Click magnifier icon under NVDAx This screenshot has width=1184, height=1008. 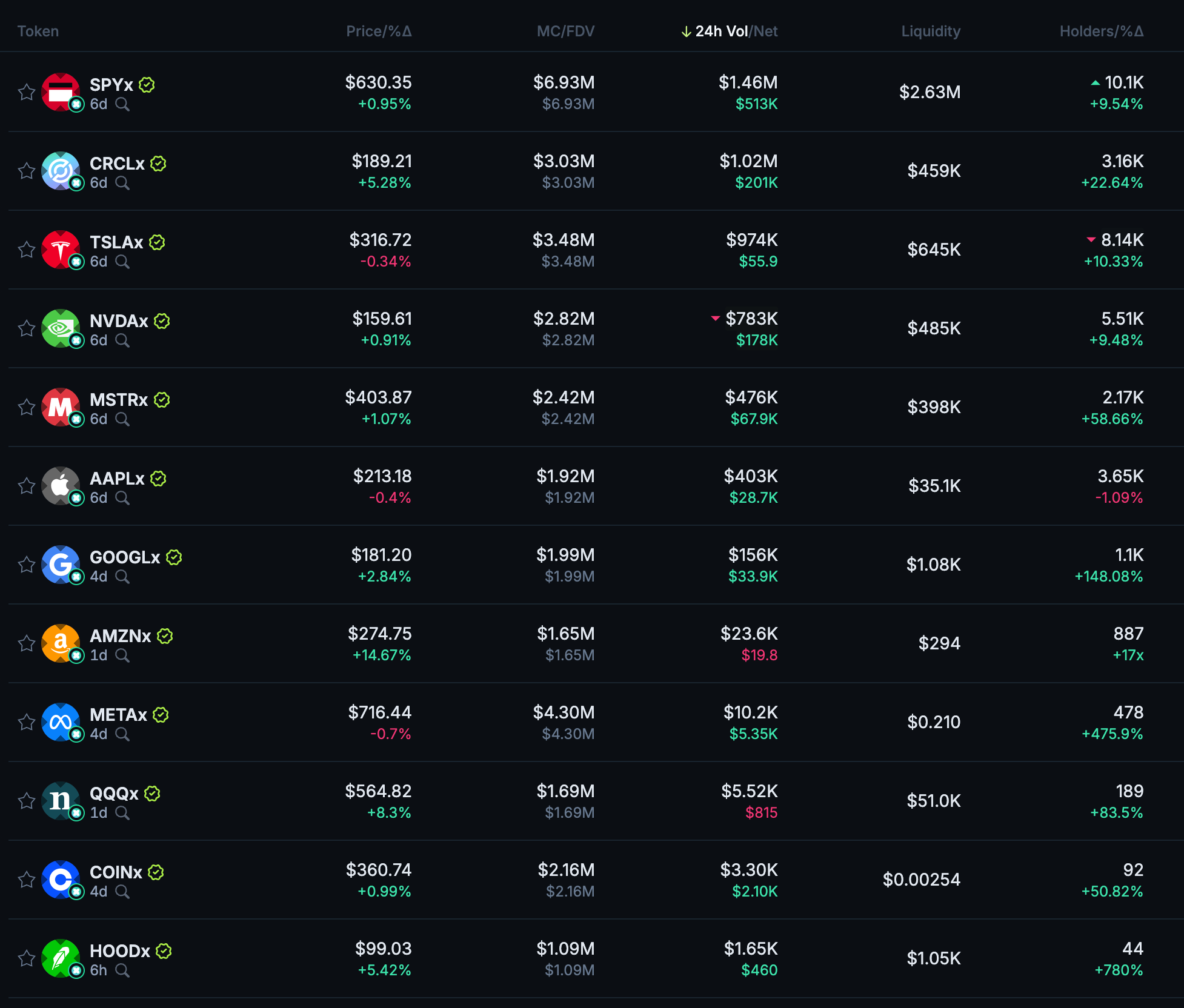[x=122, y=340]
